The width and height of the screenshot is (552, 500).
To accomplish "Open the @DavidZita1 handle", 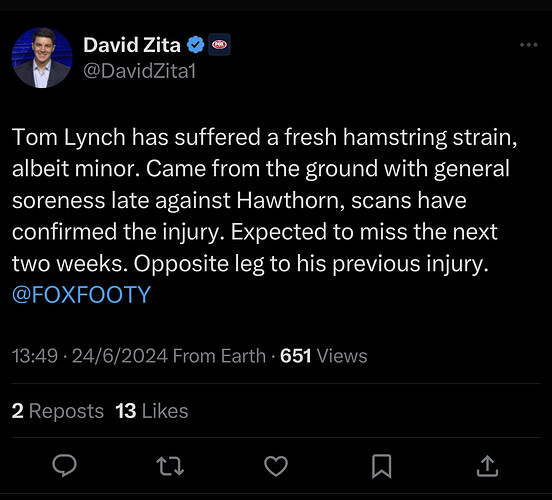I will tap(139, 71).
